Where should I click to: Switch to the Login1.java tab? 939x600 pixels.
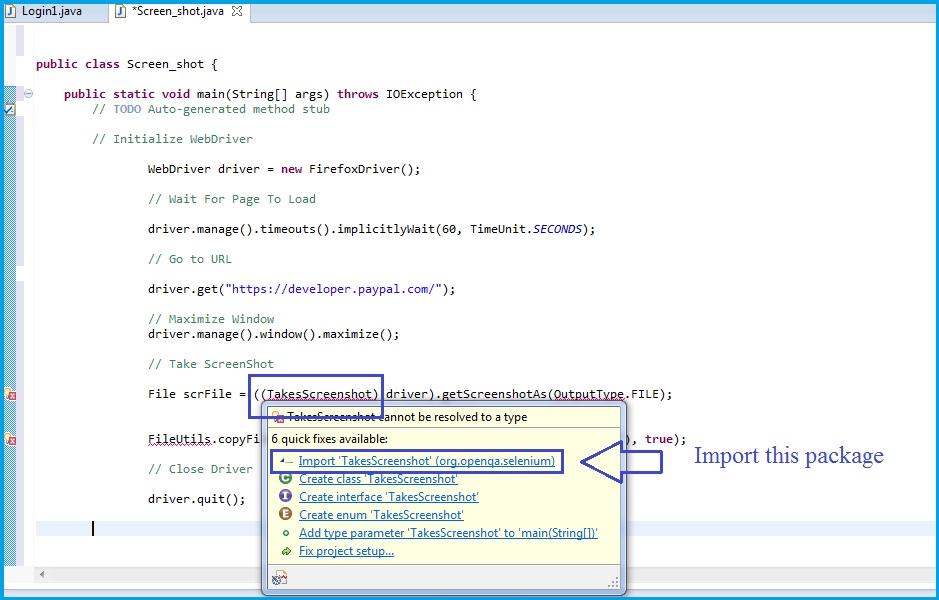click(x=51, y=11)
